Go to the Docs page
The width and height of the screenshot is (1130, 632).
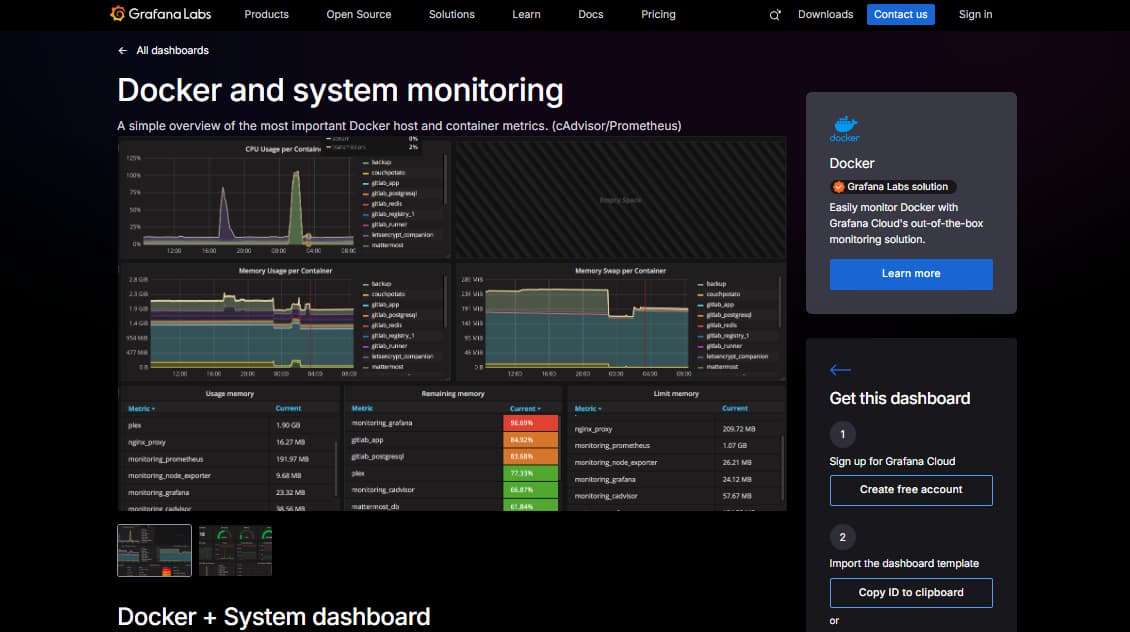click(590, 14)
